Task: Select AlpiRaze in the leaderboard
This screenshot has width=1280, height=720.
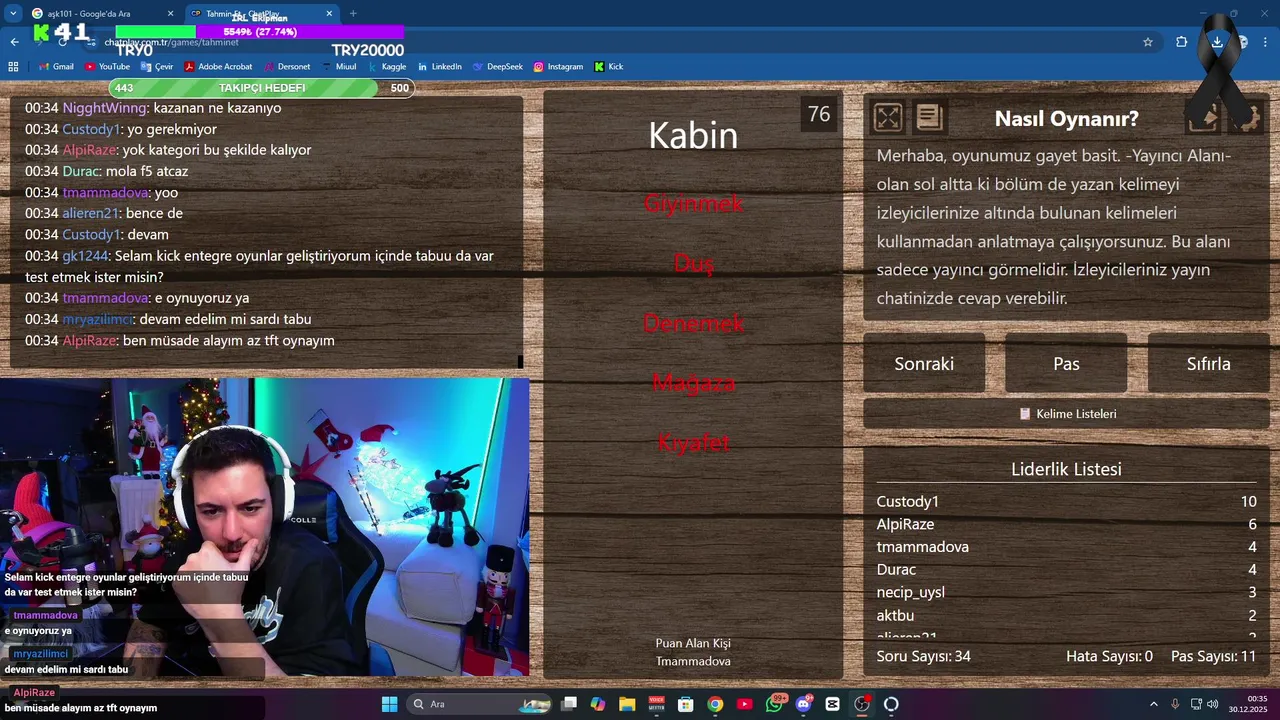Action: point(905,524)
